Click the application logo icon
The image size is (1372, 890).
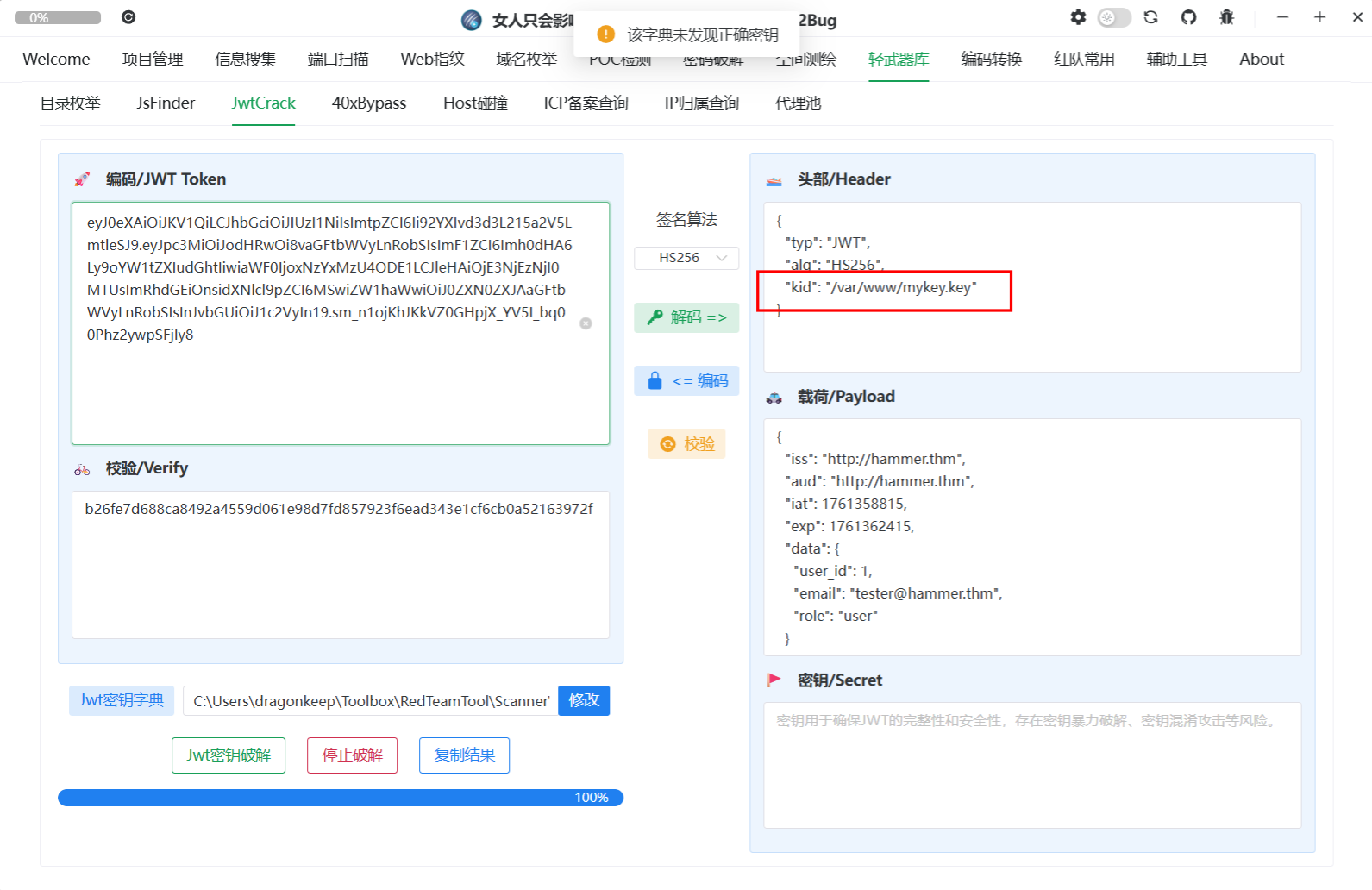click(472, 20)
